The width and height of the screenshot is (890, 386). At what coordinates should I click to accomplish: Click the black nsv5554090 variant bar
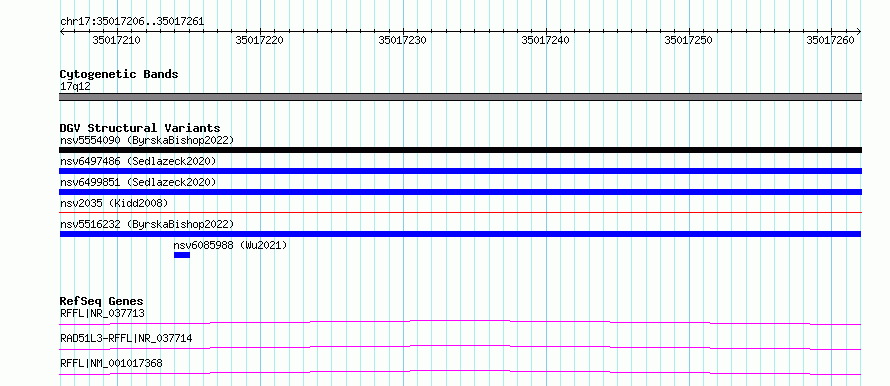[x=460, y=150]
